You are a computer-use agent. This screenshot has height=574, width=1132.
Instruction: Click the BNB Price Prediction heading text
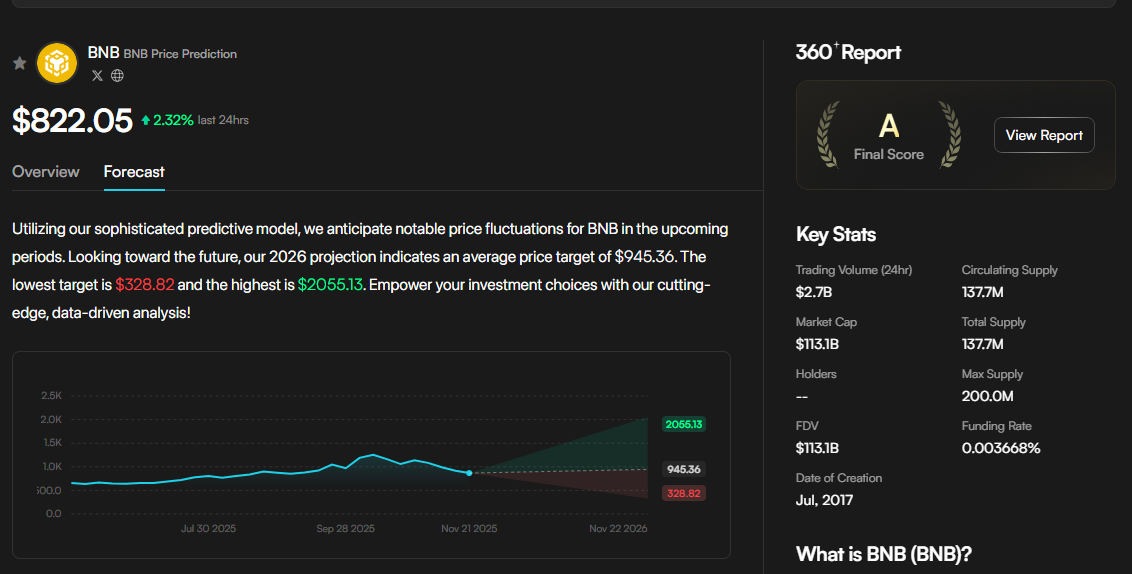point(180,54)
